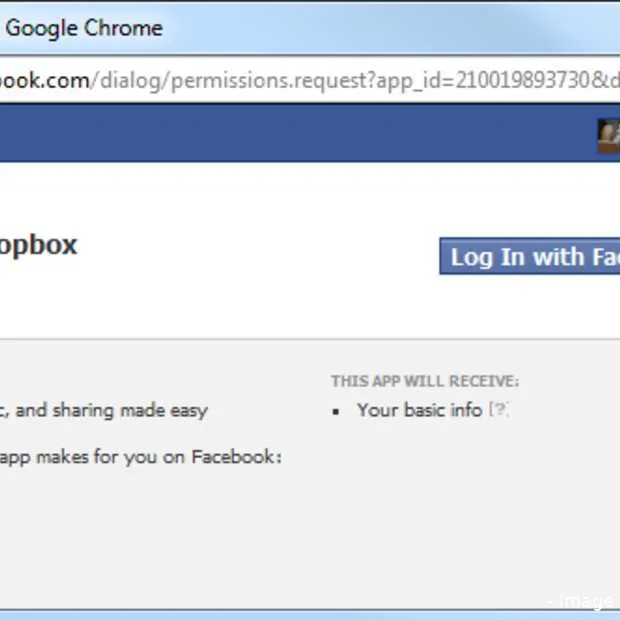Click the 'Google Chrome' window title text
This screenshot has height=620, width=620.
pyautogui.click(x=84, y=28)
